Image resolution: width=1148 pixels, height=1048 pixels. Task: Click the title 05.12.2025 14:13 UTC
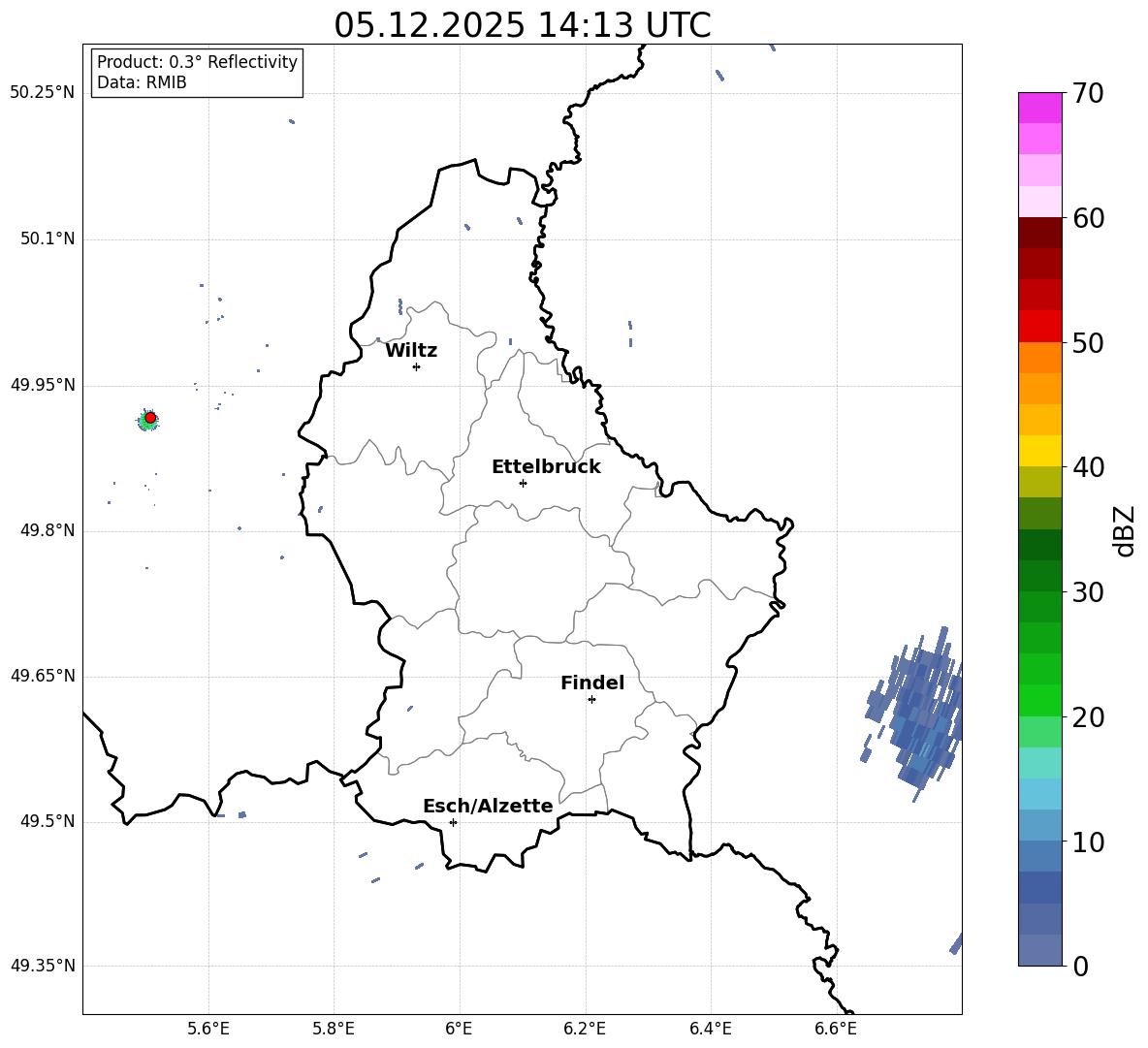[x=522, y=25]
